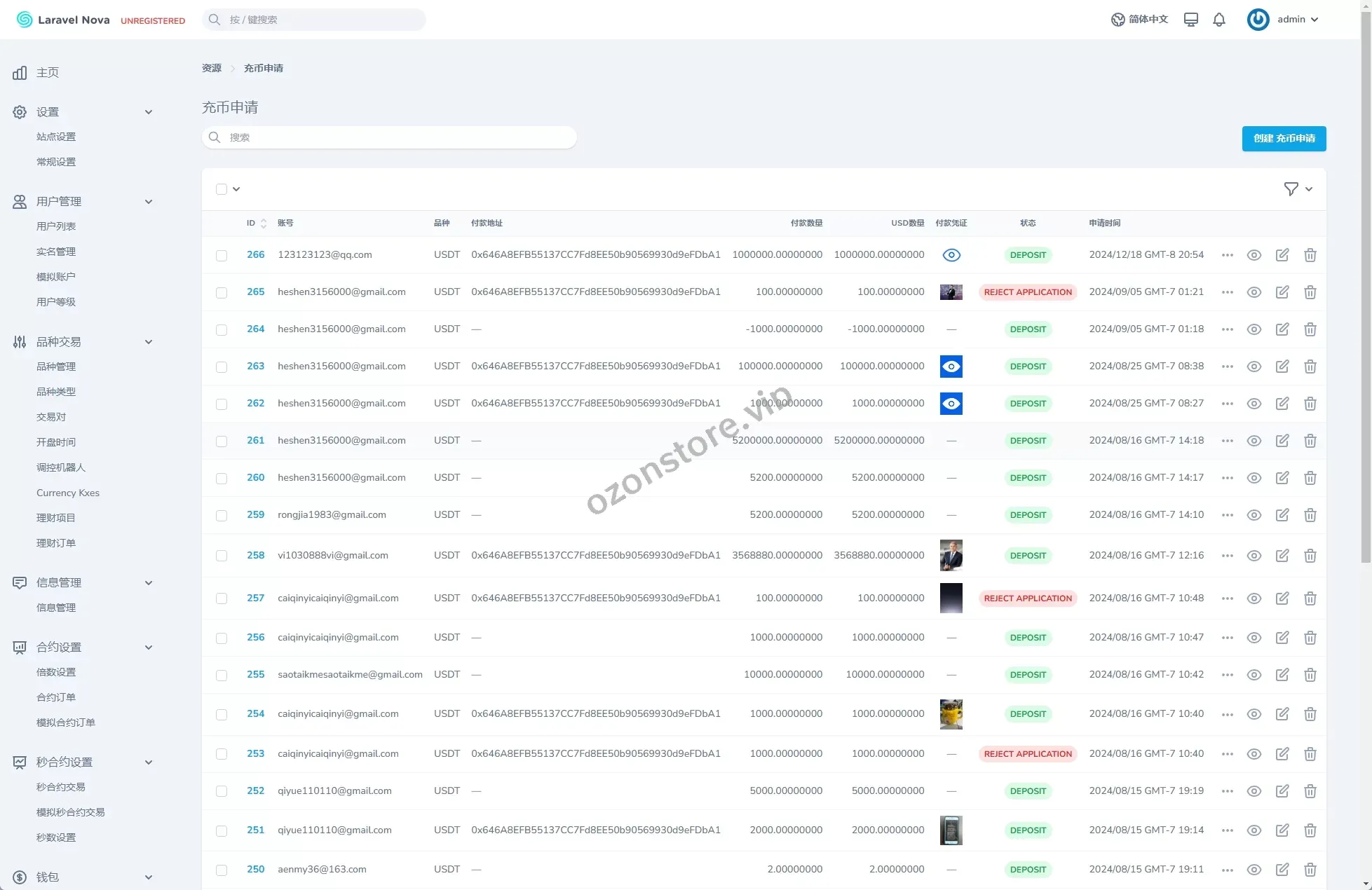This screenshot has width=1372, height=890.
Task: Click the filter funnel icon
Action: pyautogui.click(x=1291, y=189)
